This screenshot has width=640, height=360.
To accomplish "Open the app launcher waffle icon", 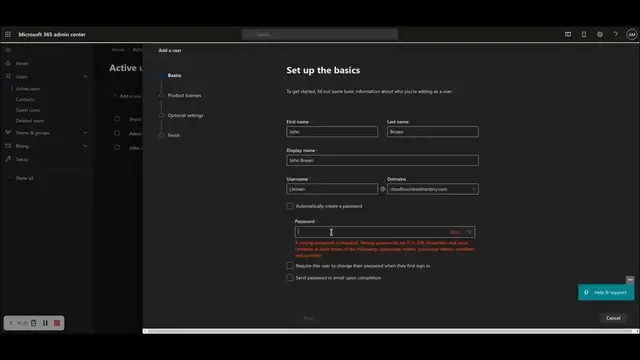I will click(8, 34).
